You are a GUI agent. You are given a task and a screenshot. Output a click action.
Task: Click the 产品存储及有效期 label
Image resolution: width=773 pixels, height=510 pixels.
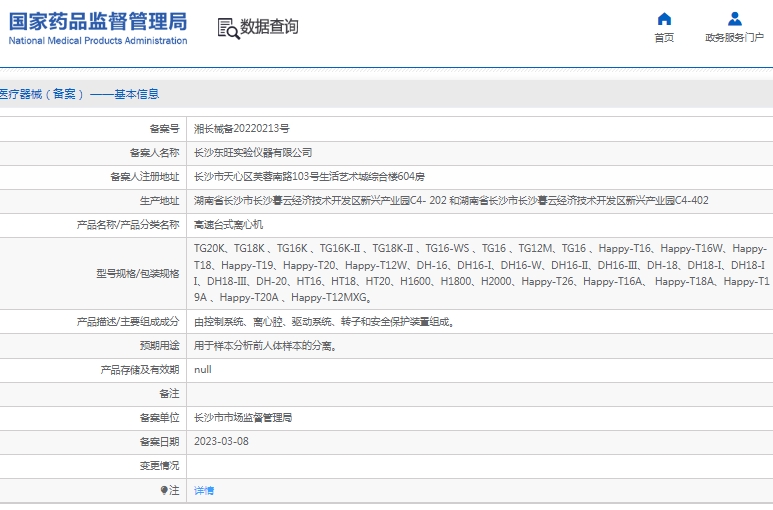coord(140,370)
